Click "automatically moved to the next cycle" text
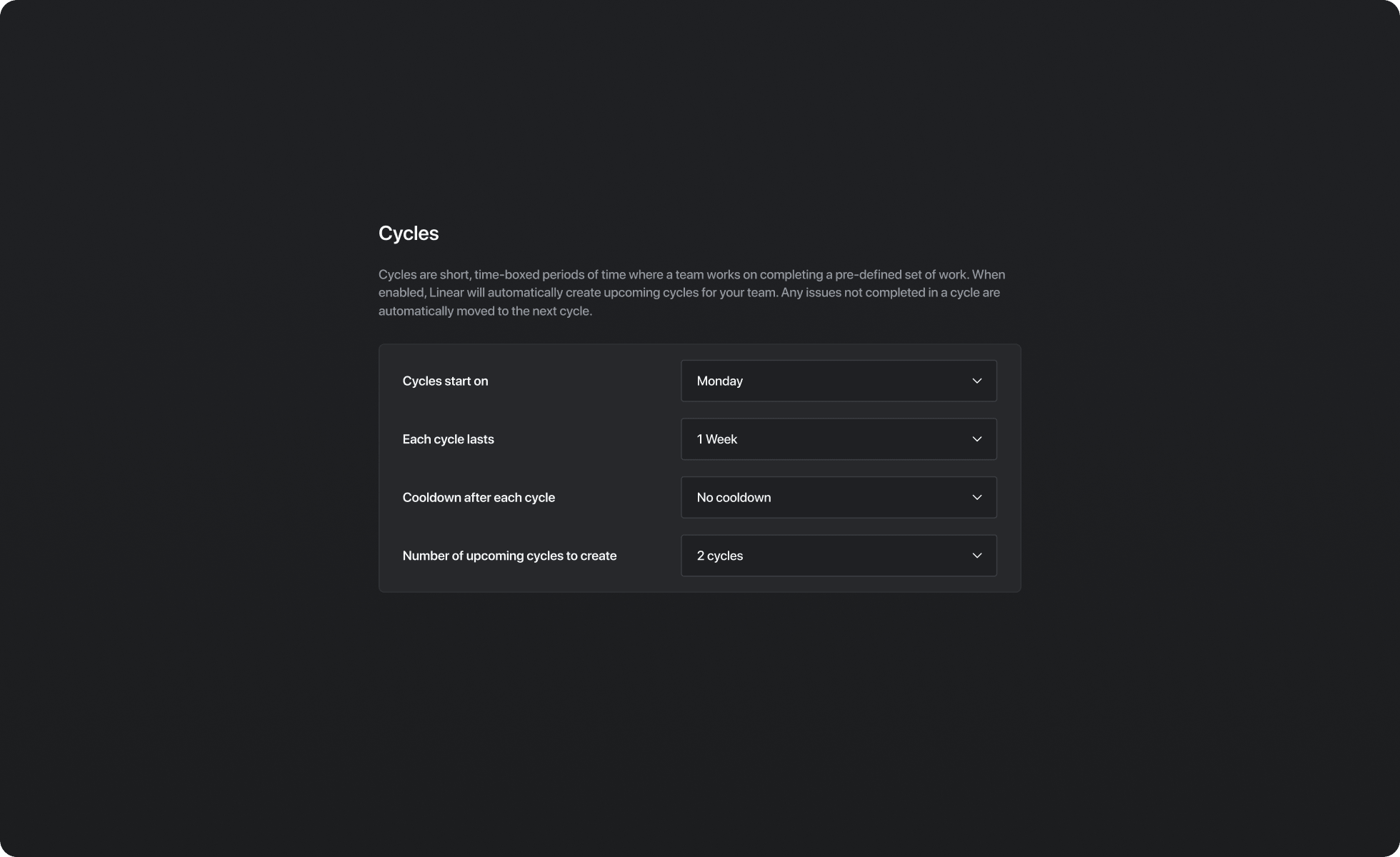 [485, 311]
